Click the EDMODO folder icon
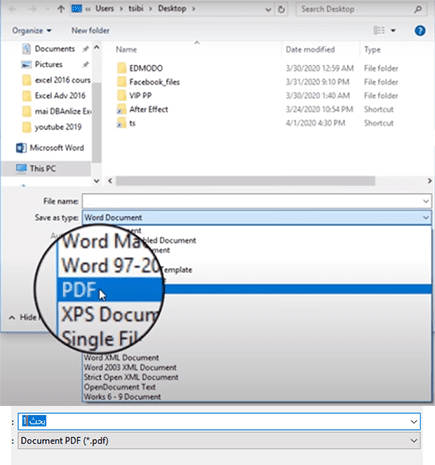Screen dimensions: 435x465 pyautogui.click(x=122, y=68)
